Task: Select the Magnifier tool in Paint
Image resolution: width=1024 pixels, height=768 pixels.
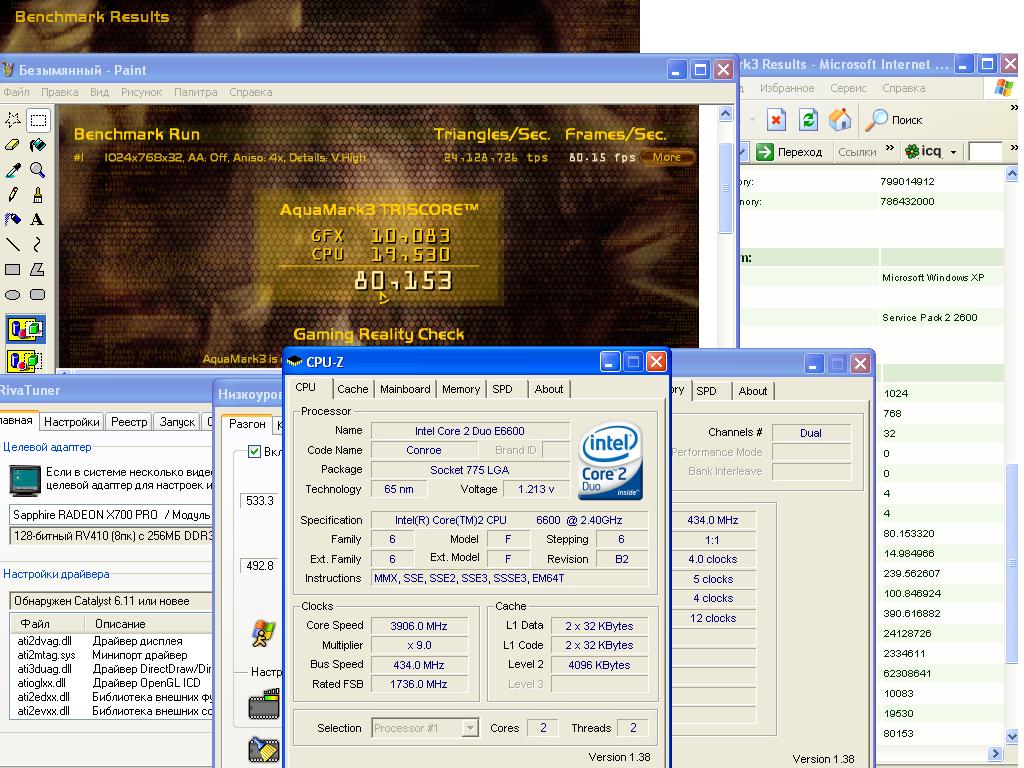Action: [38, 170]
